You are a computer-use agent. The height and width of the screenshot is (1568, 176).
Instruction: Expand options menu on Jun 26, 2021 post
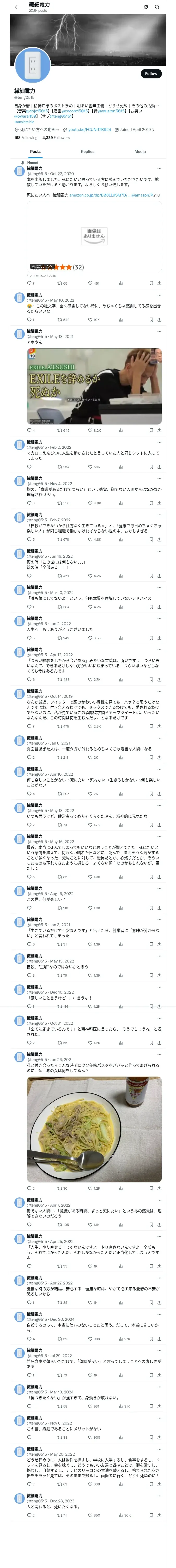coord(159,1054)
